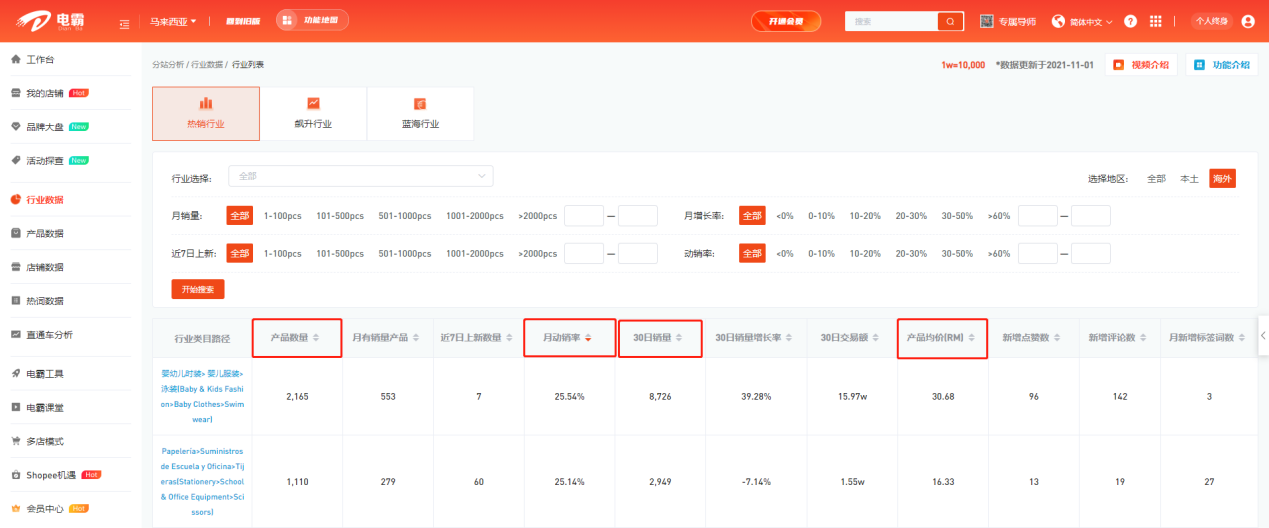
Task: Select 近7日上新 101-500pcs filter
Action: coord(340,254)
